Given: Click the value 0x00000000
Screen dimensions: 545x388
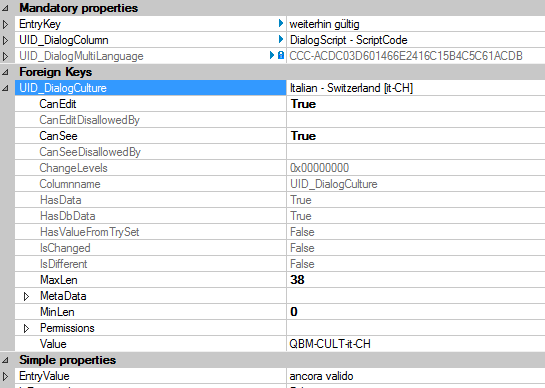Looking at the screenshot, I should (319, 168).
